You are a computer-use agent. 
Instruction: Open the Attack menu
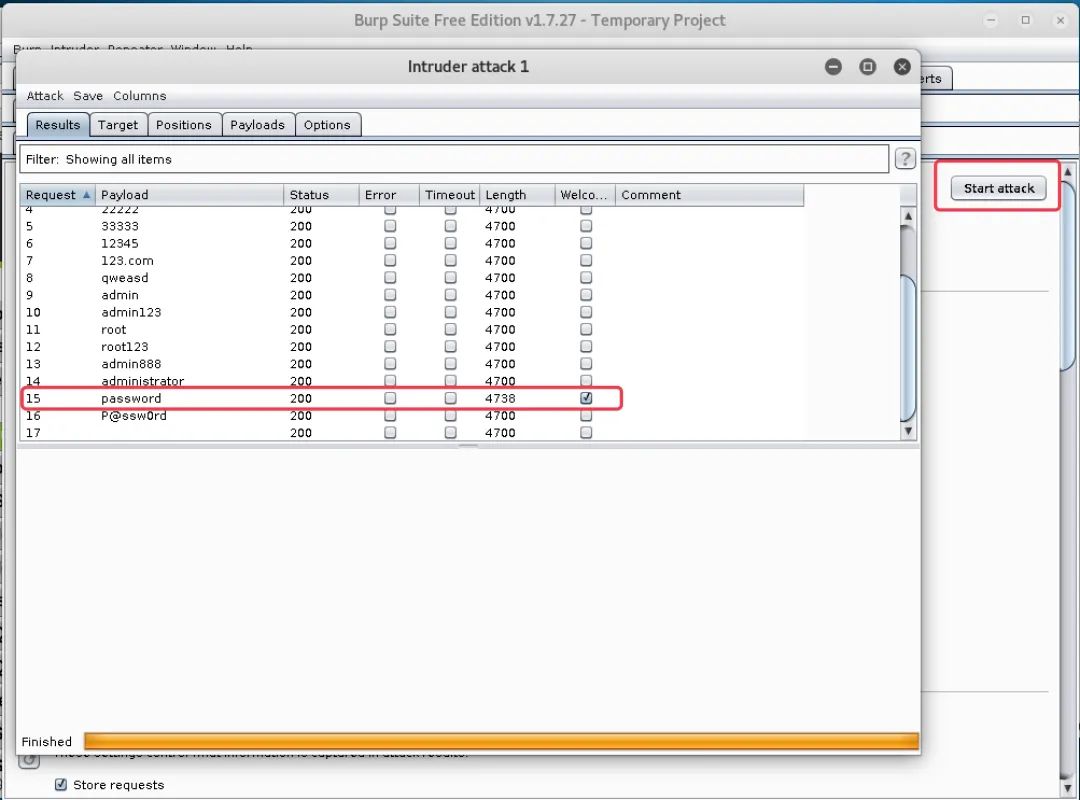tap(45, 96)
